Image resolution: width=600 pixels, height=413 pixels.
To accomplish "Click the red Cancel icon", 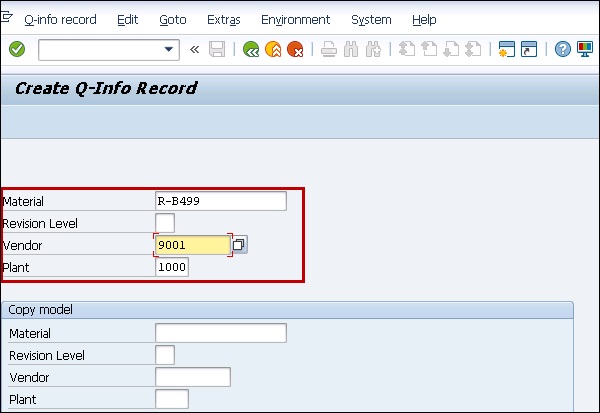I will point(294,49).
